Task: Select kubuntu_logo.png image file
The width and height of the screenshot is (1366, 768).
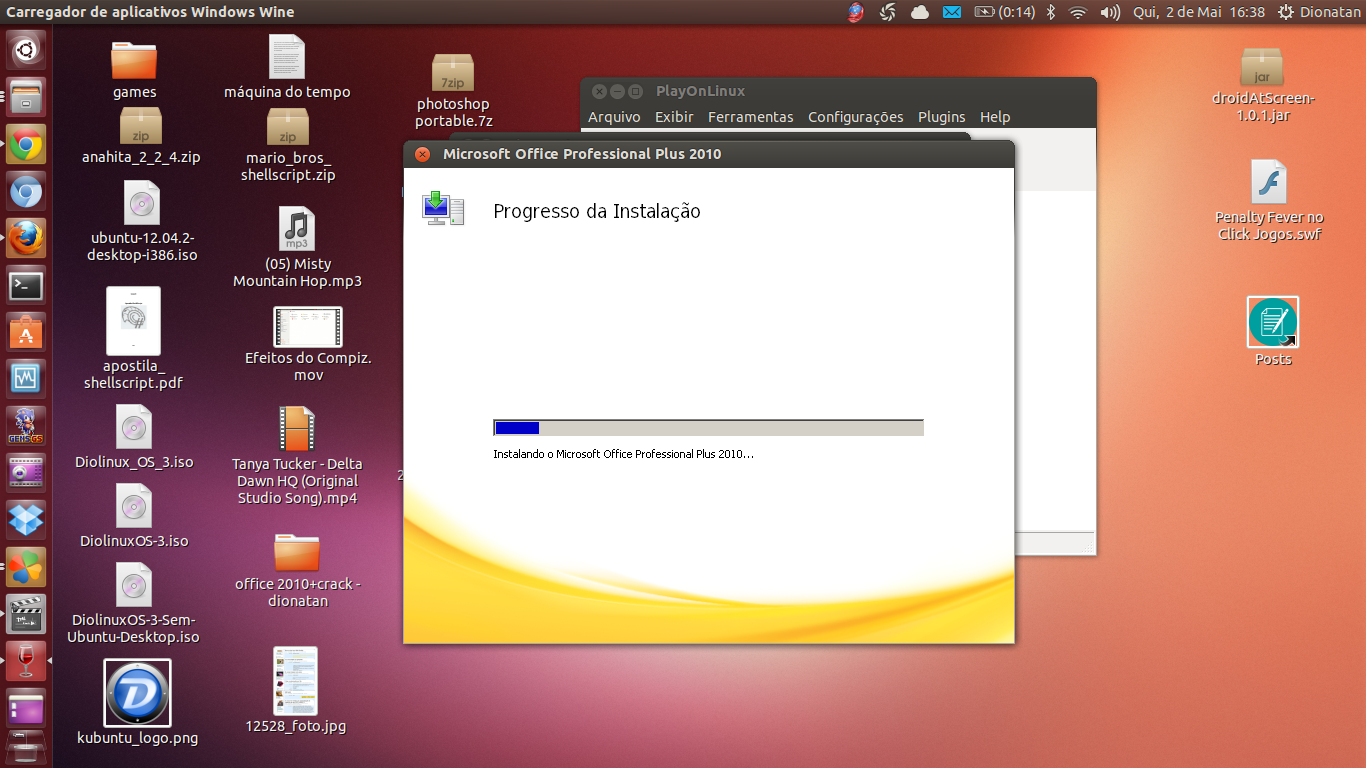Action: tap(138, 702)
